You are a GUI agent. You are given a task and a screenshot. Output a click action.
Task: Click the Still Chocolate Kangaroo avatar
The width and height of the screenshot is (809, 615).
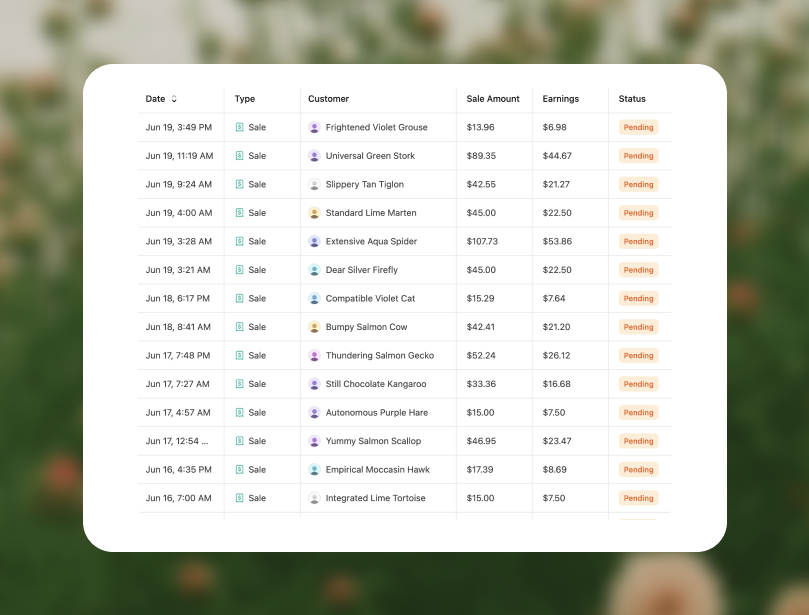click(x=314, y=384)
